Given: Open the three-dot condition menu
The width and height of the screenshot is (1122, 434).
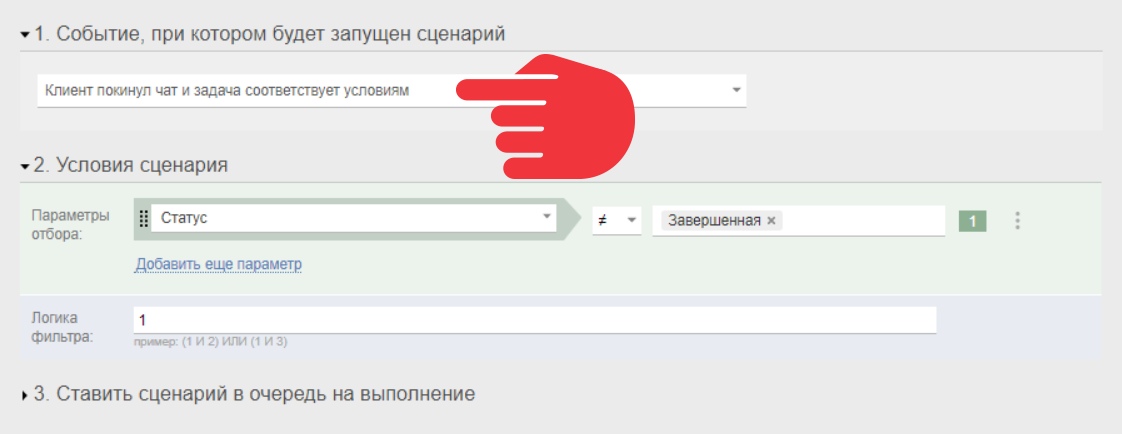Looking at the screenshot, I should point(1018,220).
